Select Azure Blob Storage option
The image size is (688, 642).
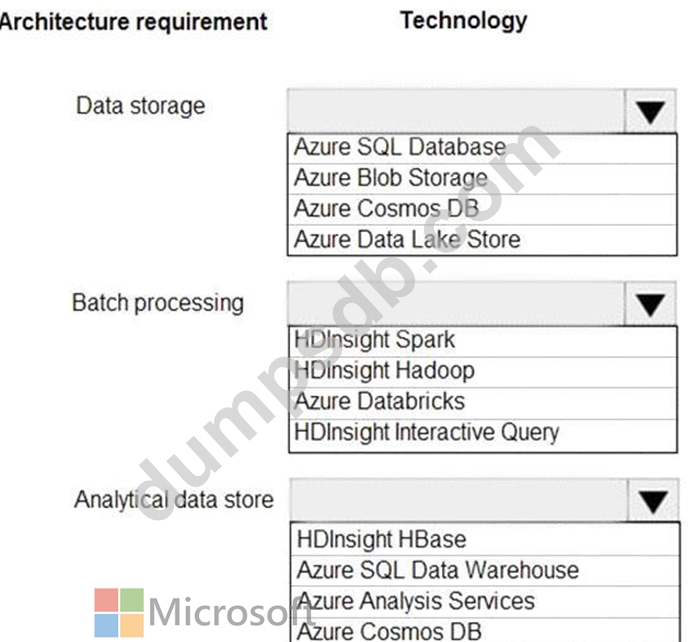coord(390,178)
